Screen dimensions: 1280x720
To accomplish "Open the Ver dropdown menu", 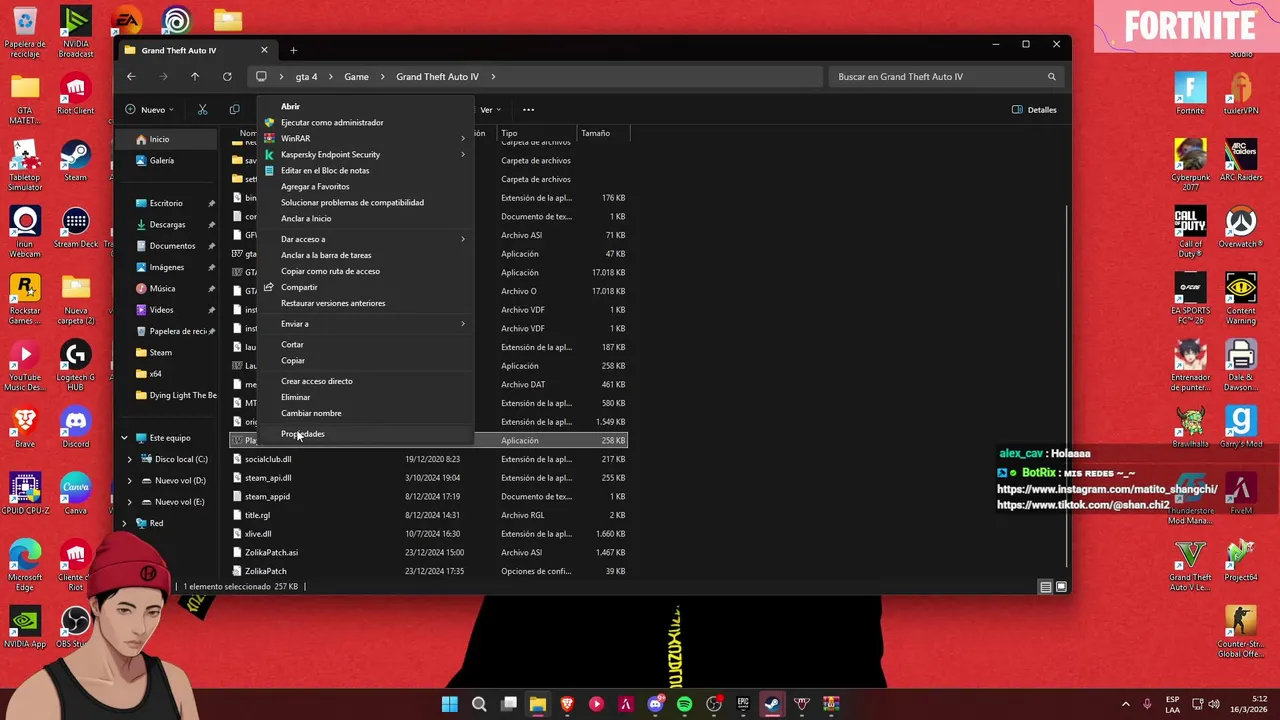I will [491, 110].
